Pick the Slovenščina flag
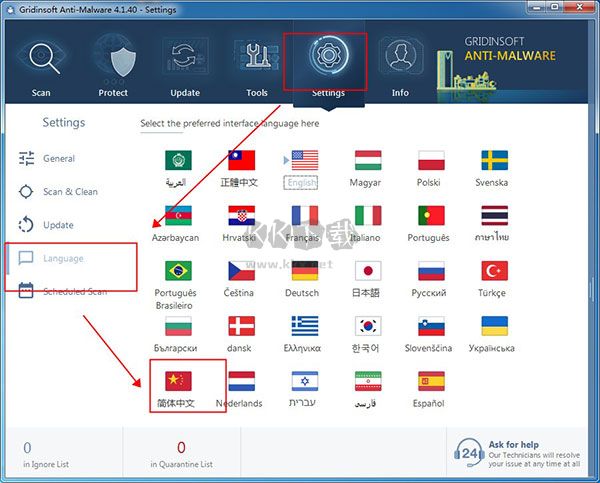Screen dimensions: 600x483 click(x=431, y=326)
